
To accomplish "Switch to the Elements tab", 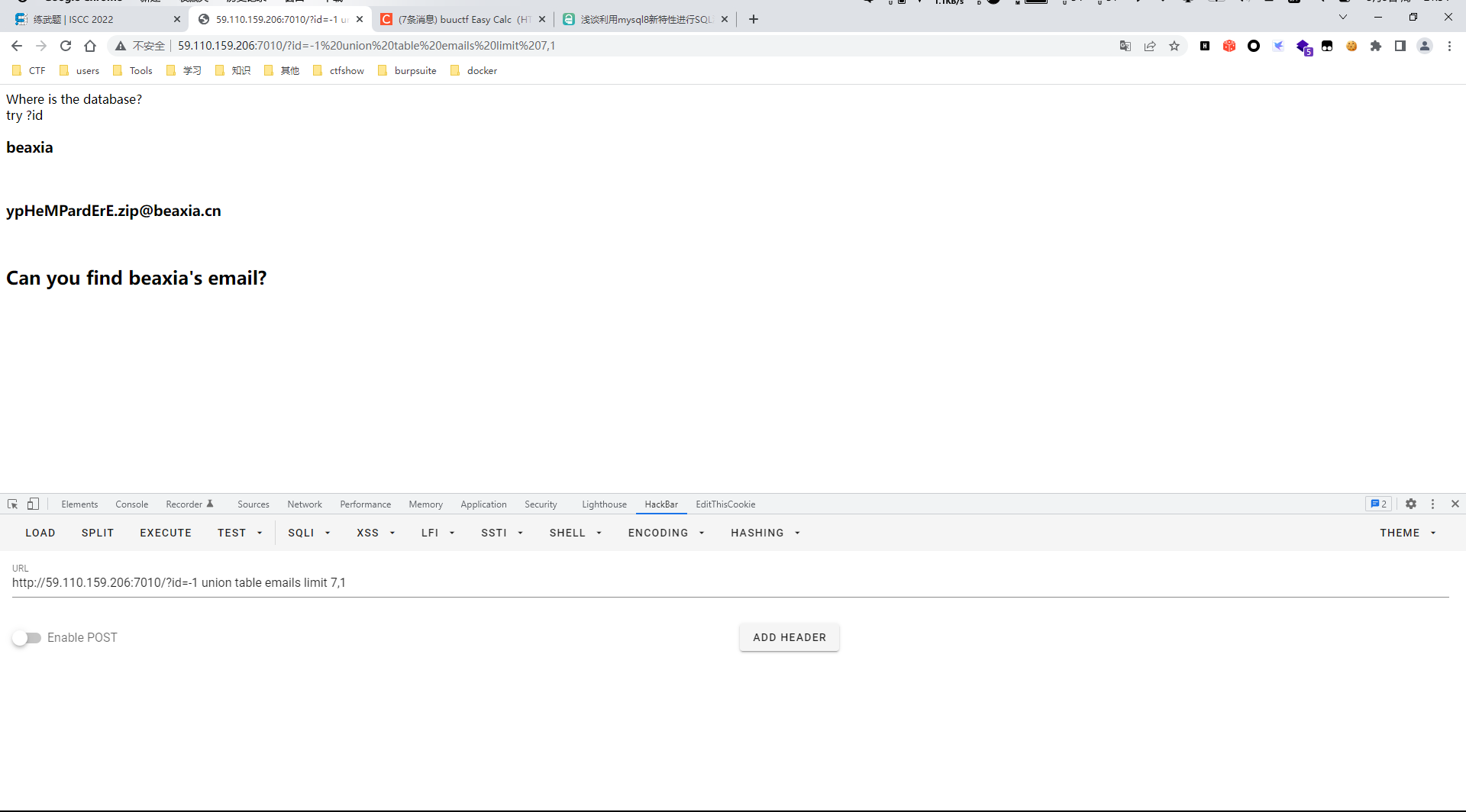I will tap(79, 504).
